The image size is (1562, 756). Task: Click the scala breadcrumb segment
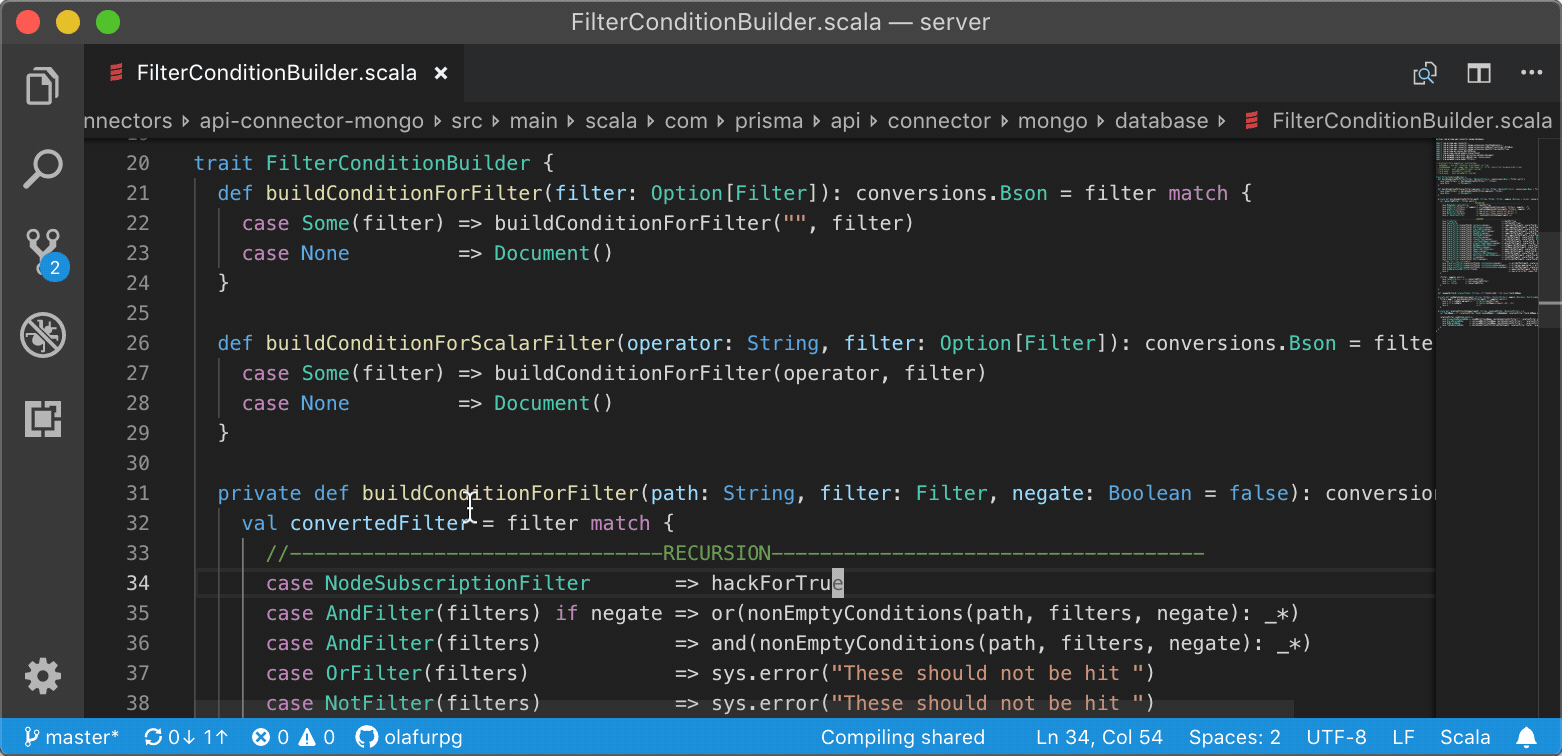point(610,121)
